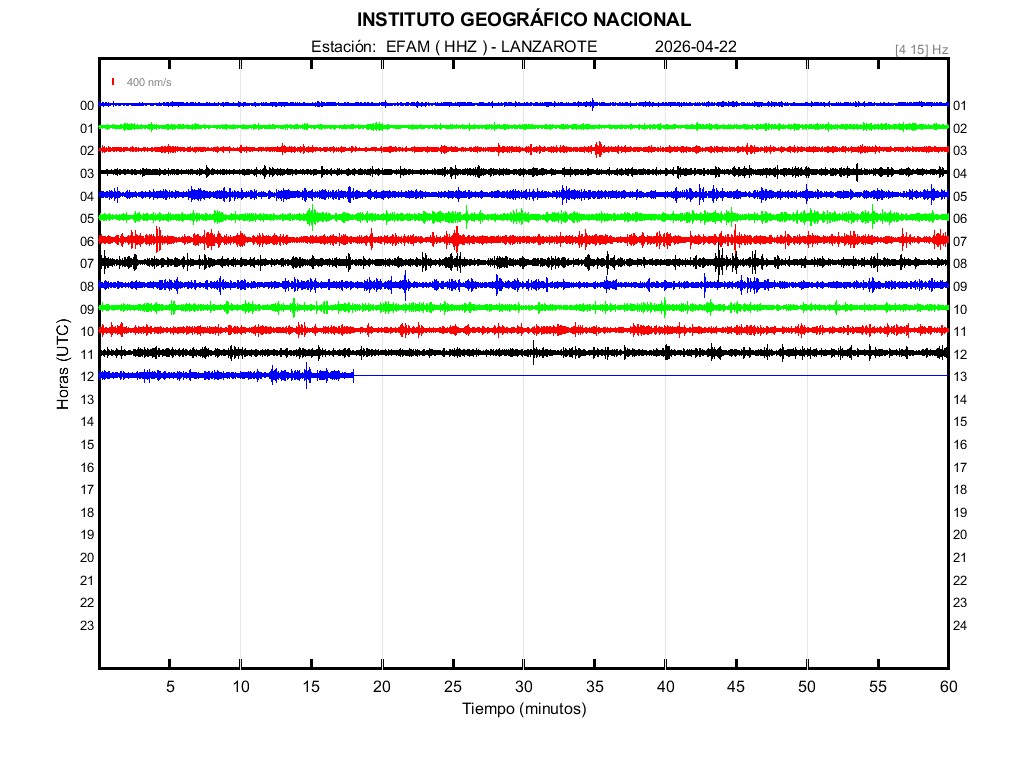The image size is (1024, 768).
Task: Click the Horas (UTC) vertical axis label
Action: click(63, 365)
